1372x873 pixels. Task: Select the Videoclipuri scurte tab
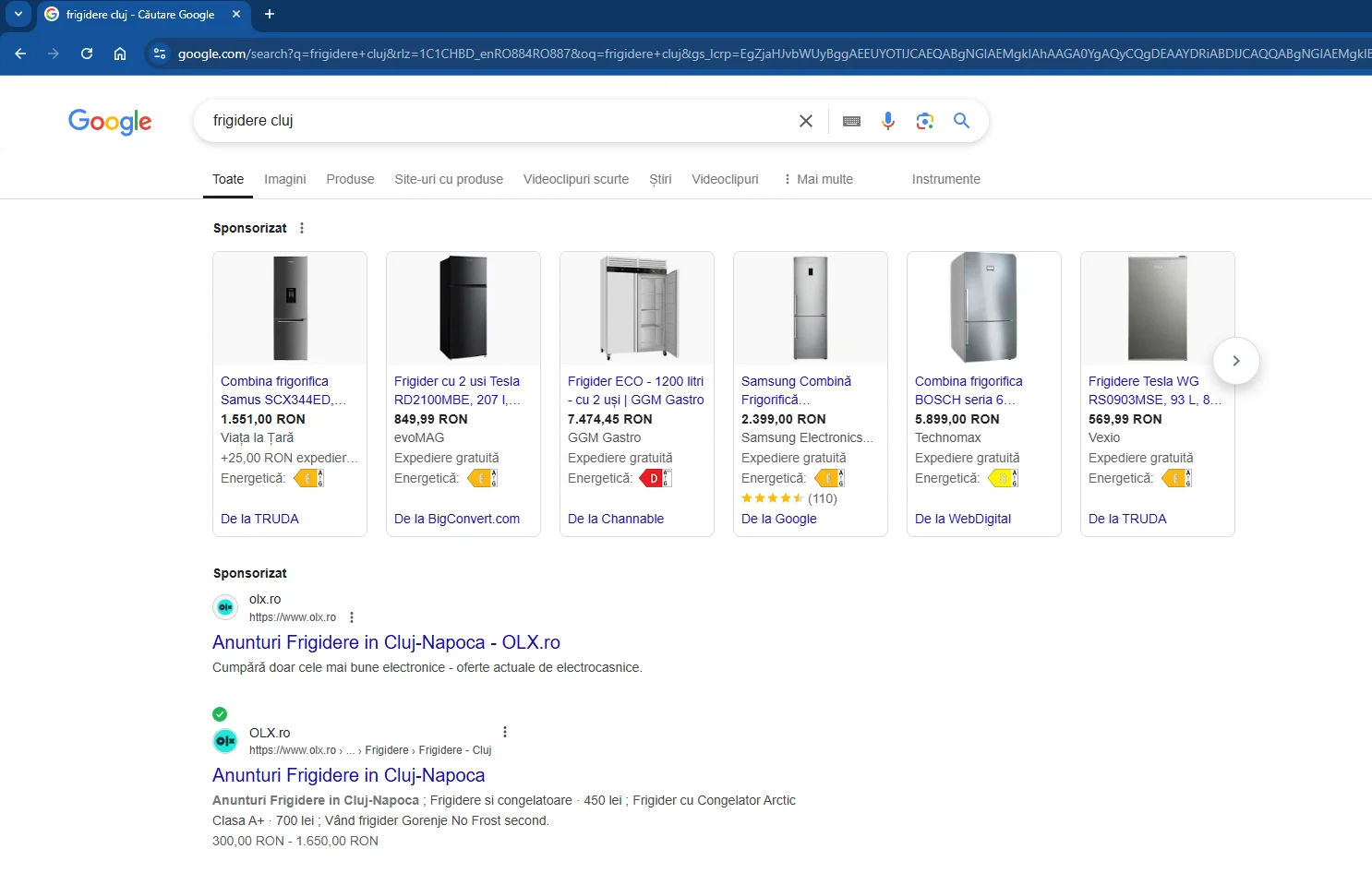(575, 179)
